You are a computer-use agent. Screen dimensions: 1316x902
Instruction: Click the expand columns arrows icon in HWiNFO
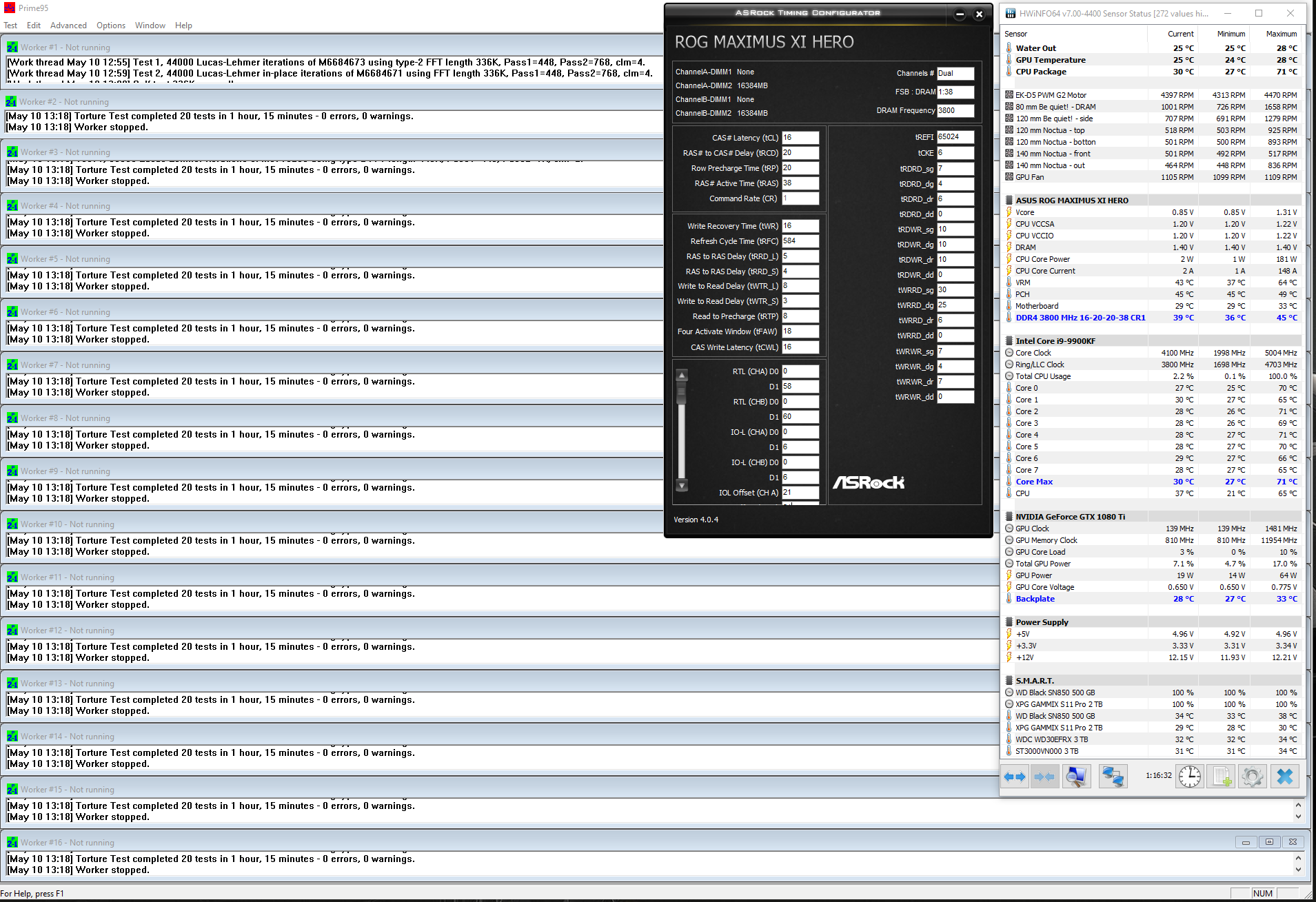(x=1015, y=777)
